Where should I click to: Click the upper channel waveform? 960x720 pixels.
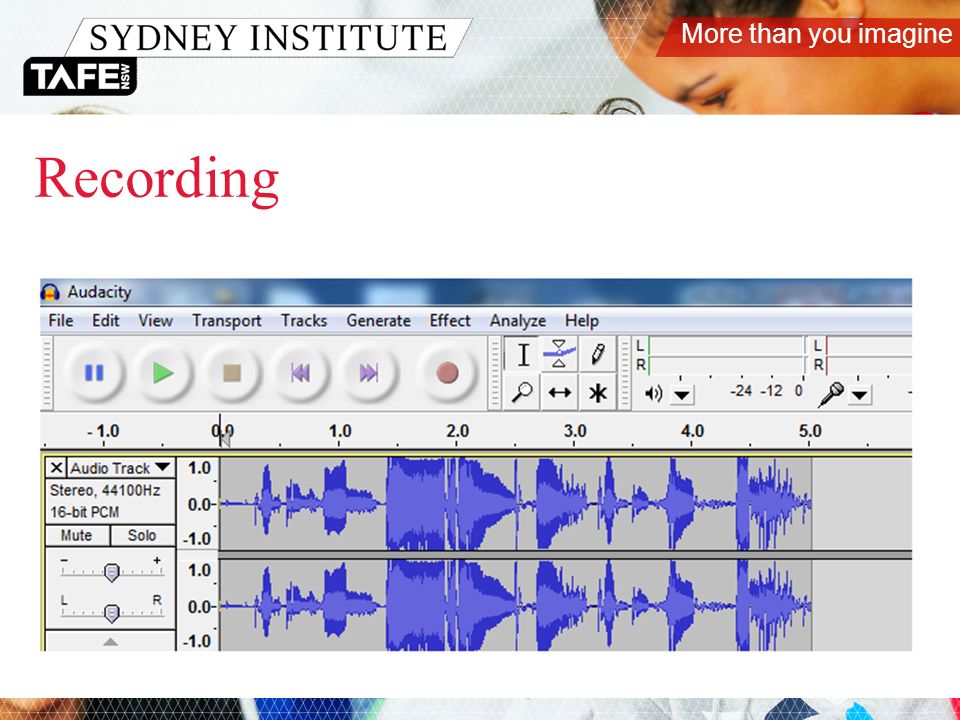pos(516,503)
